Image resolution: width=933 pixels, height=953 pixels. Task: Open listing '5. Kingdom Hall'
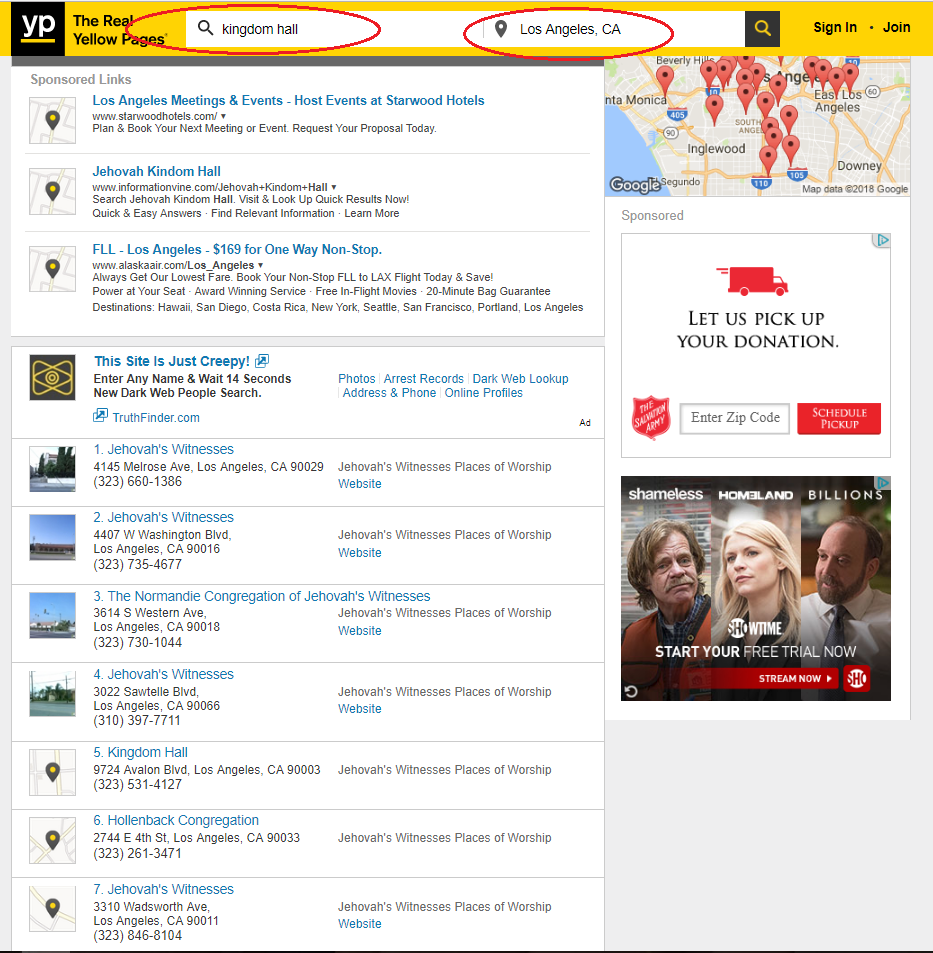pyautogui.click(x=140, y=752)
